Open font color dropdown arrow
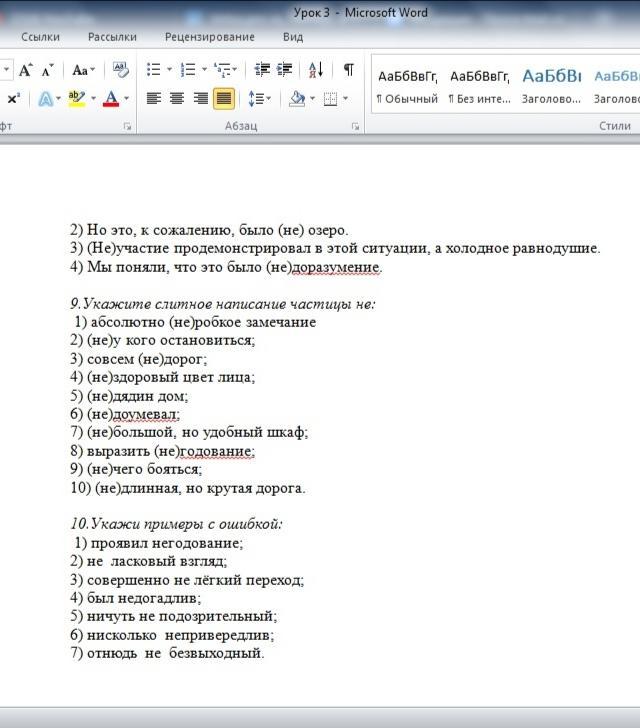The height and width of the screenshot is (728, 640). 126,98
